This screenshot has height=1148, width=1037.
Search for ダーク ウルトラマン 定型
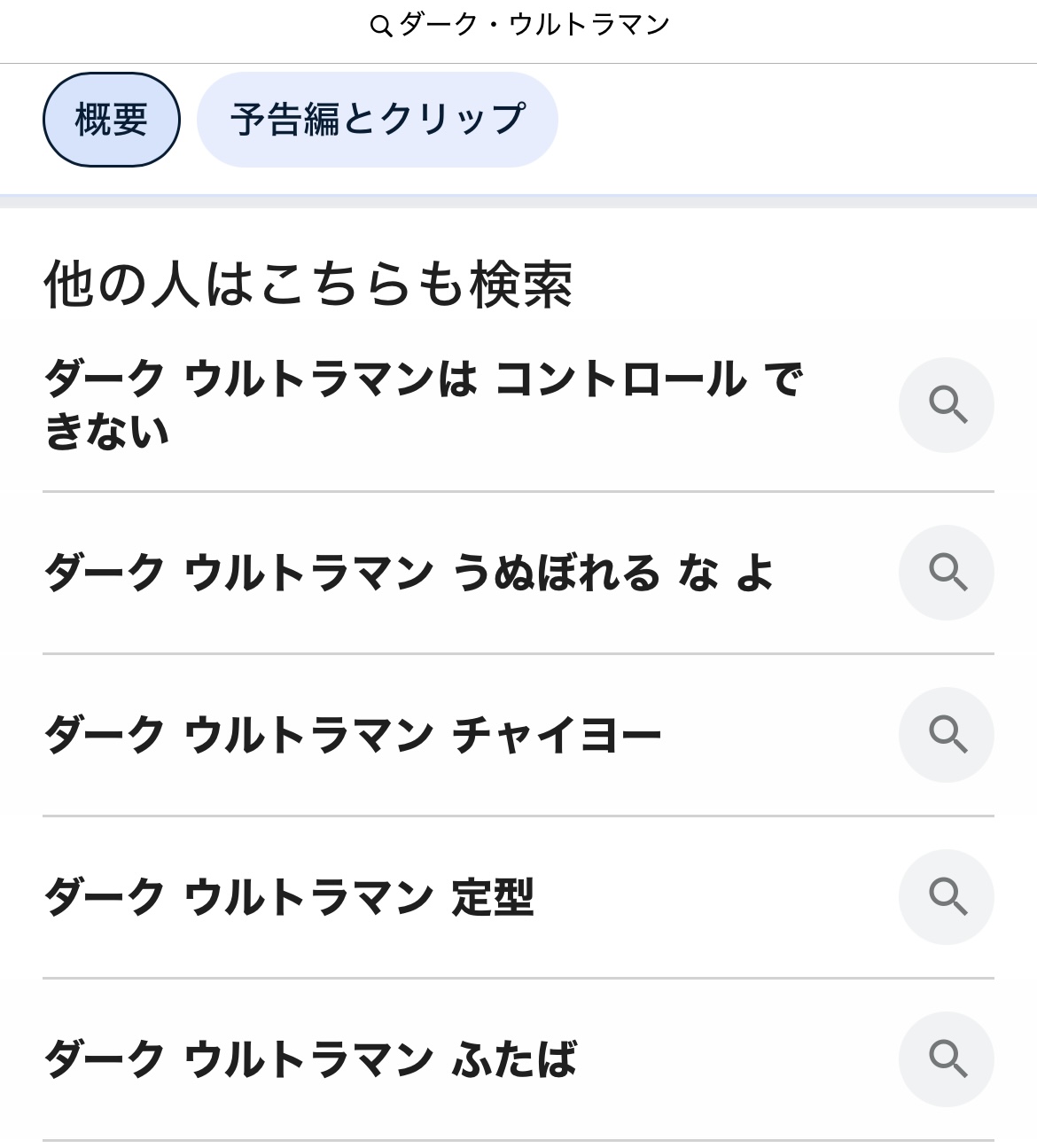pyautogui.click(x=289, y=897)
